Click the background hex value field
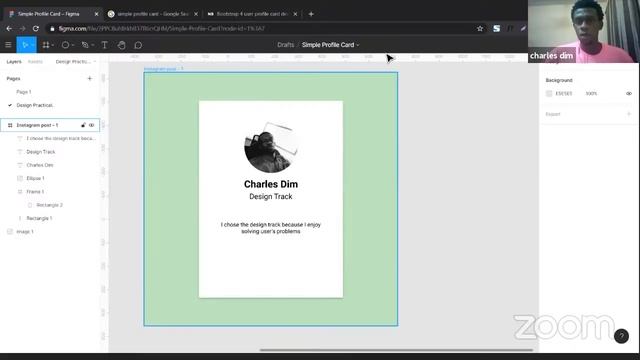Viewport: 640px width, 360px height. click(x=564, y=93)
